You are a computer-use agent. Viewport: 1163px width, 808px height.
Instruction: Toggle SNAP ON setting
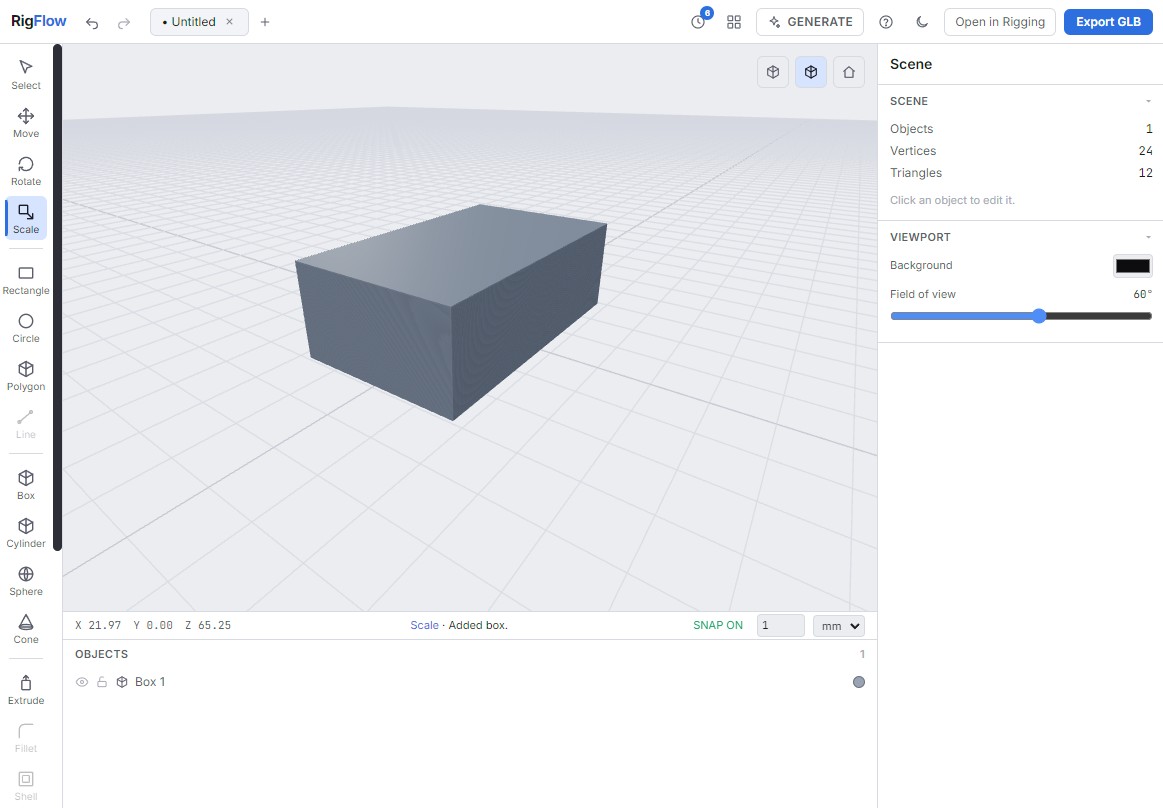coord(717,625)
